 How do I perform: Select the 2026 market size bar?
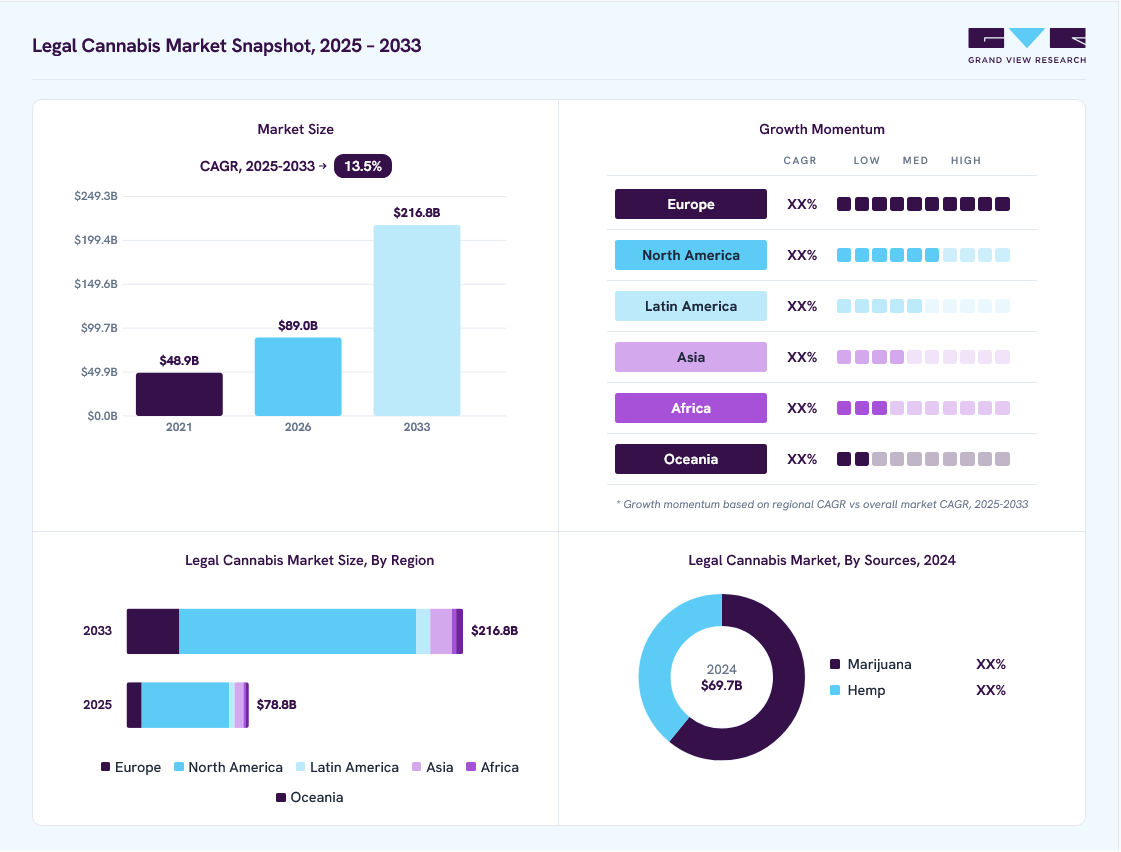pos(298,377)
